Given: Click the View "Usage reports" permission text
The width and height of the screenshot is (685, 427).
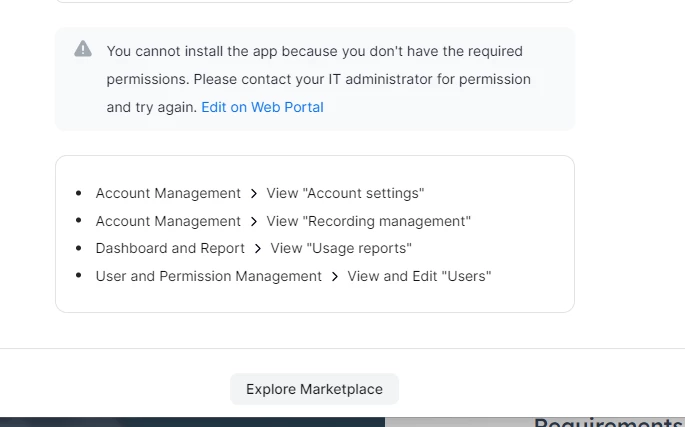Looking at the screenshot, I should click(340, 248).
